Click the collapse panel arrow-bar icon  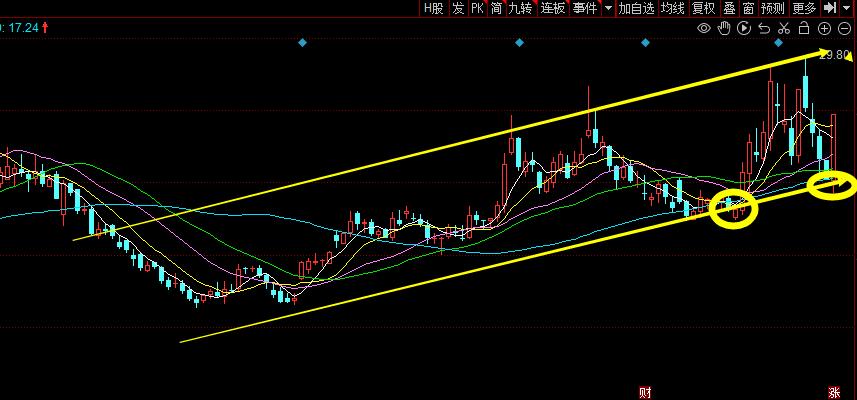click(x=830, y=8)
